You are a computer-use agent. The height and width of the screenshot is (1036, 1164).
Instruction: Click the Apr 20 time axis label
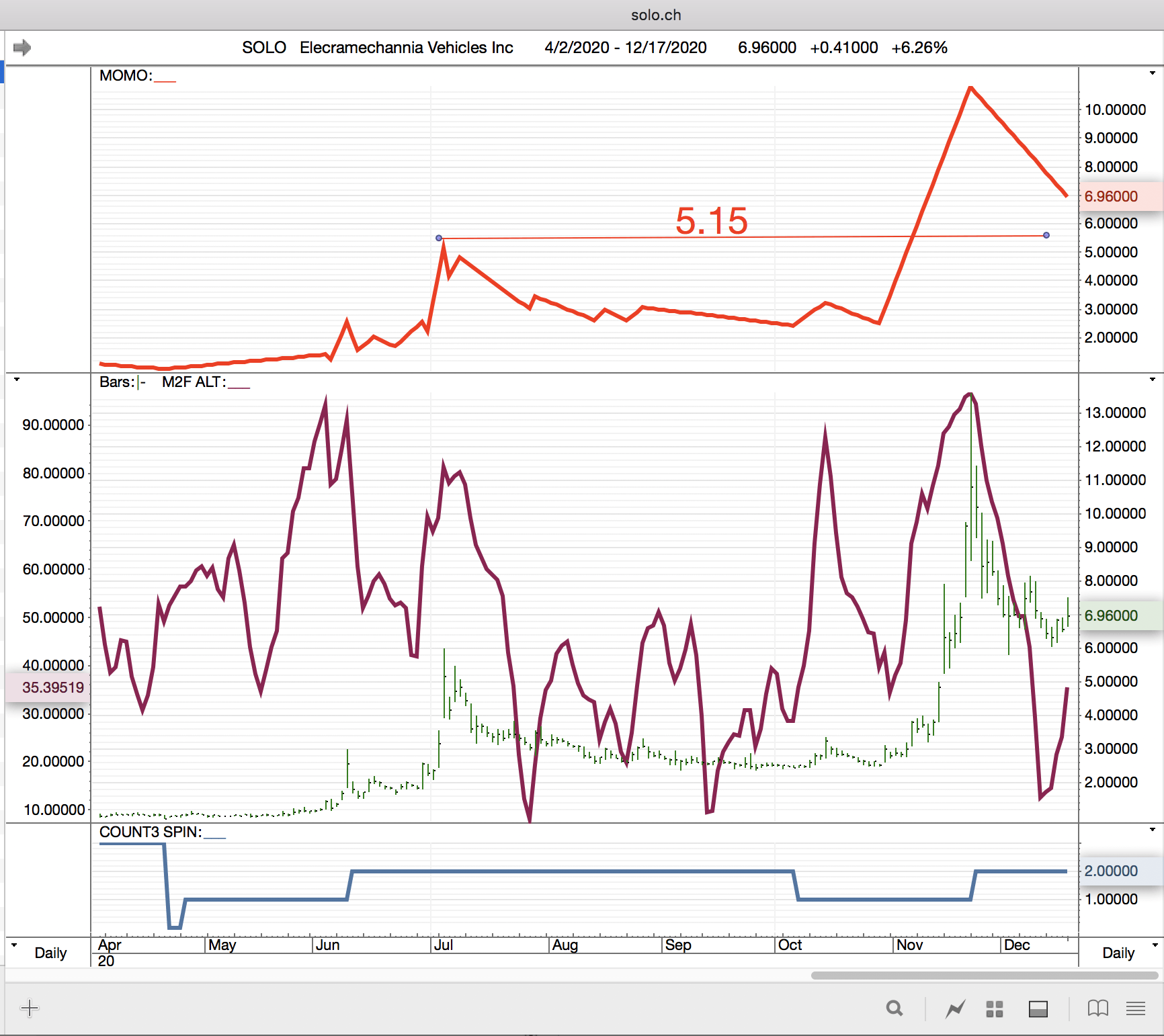[x=110, y=953]
